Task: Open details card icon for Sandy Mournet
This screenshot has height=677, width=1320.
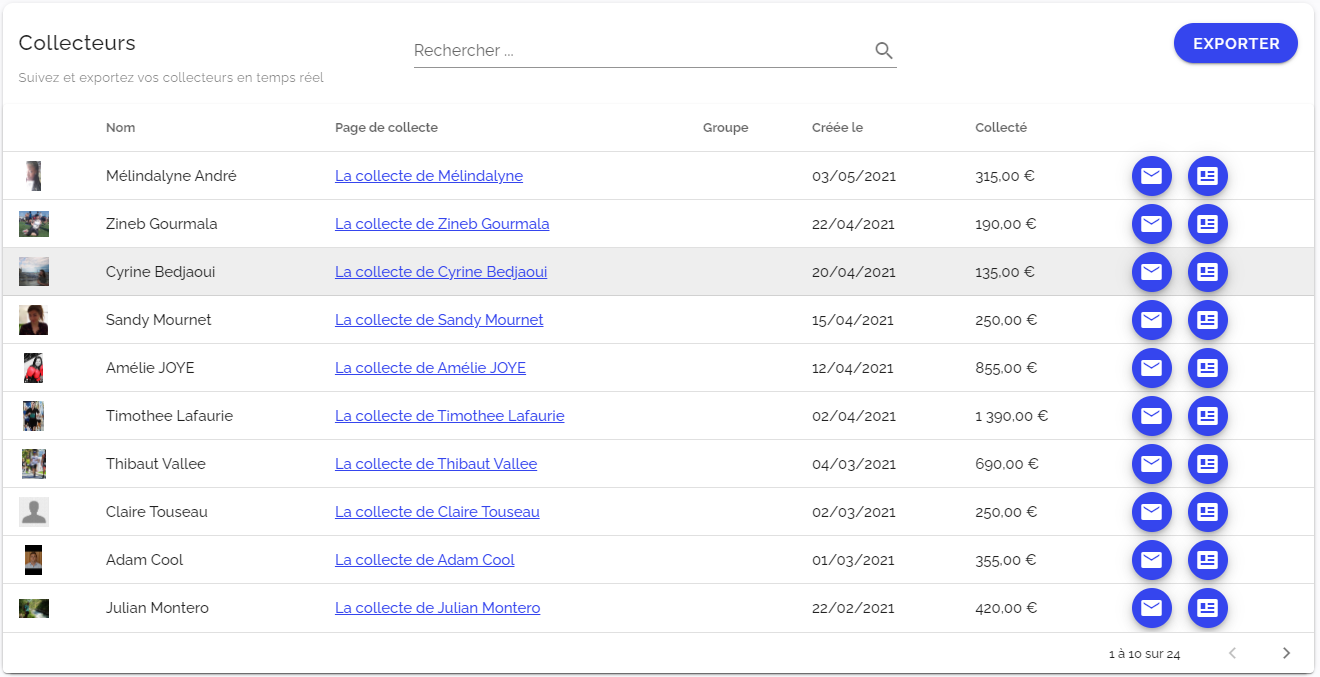Action: pyautogui.click(x=1207, y=320)
